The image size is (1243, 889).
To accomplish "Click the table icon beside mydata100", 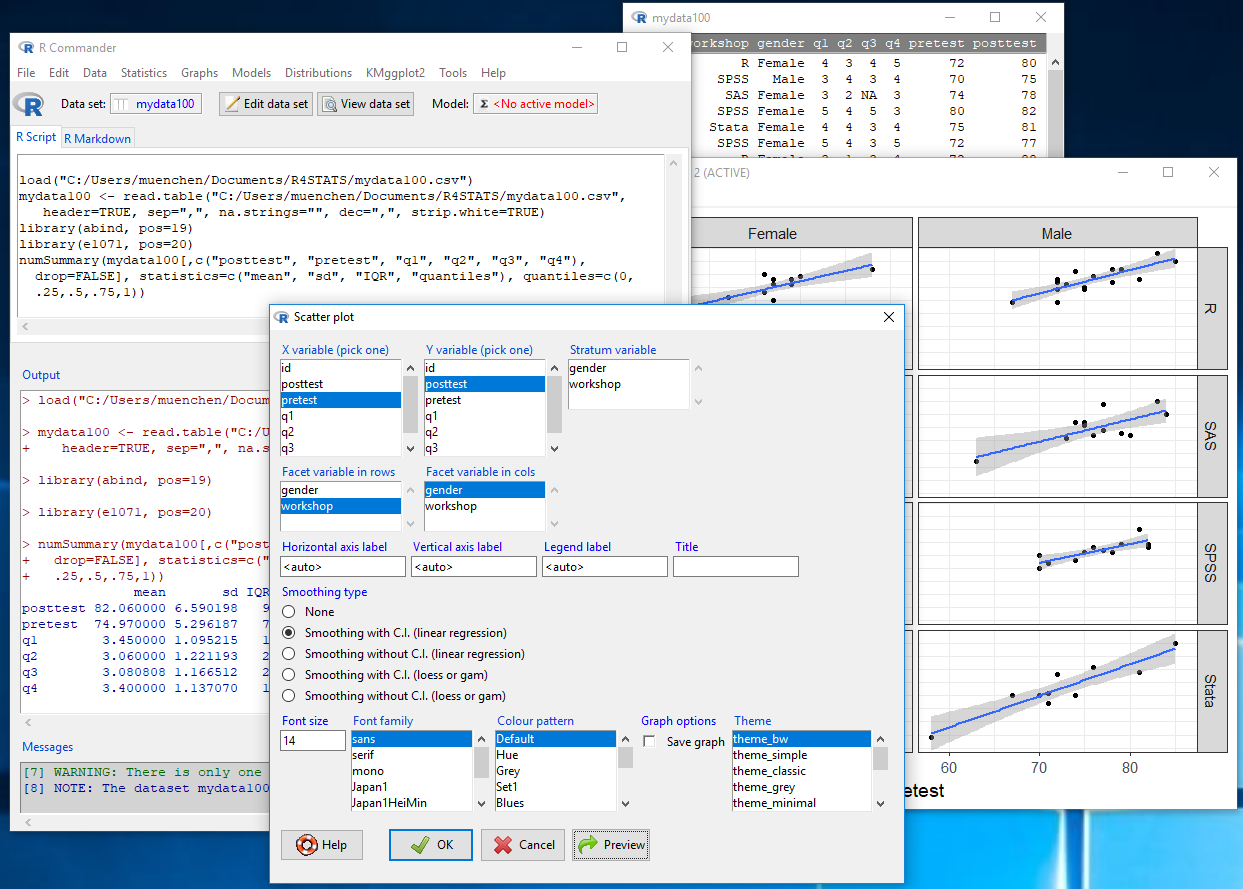I will (x=119, y=103).
